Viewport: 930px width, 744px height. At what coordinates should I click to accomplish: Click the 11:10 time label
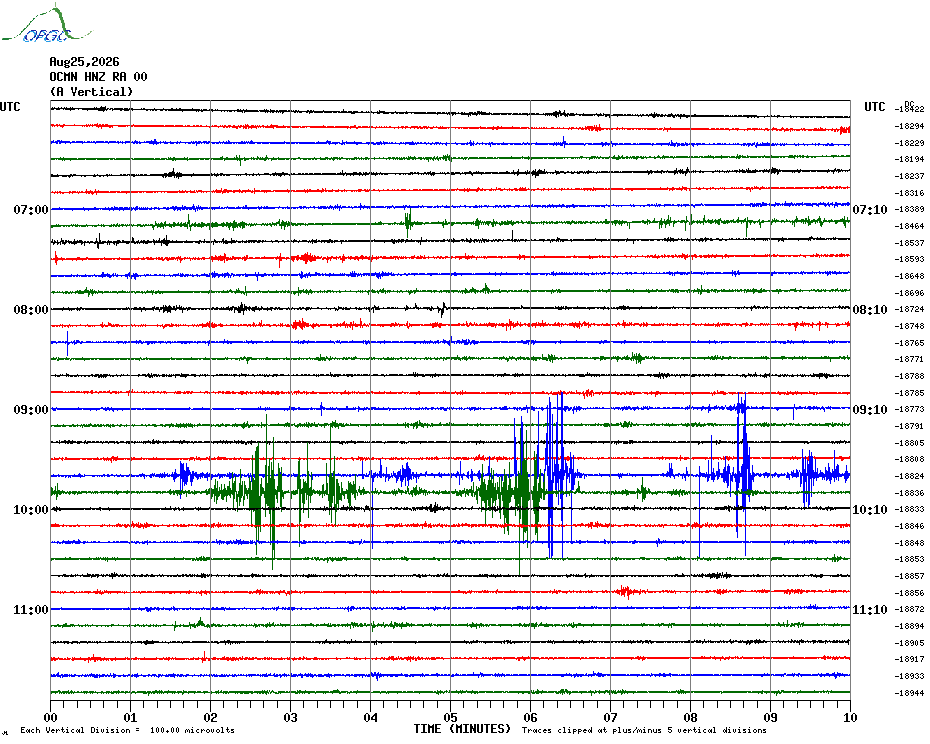870,610
